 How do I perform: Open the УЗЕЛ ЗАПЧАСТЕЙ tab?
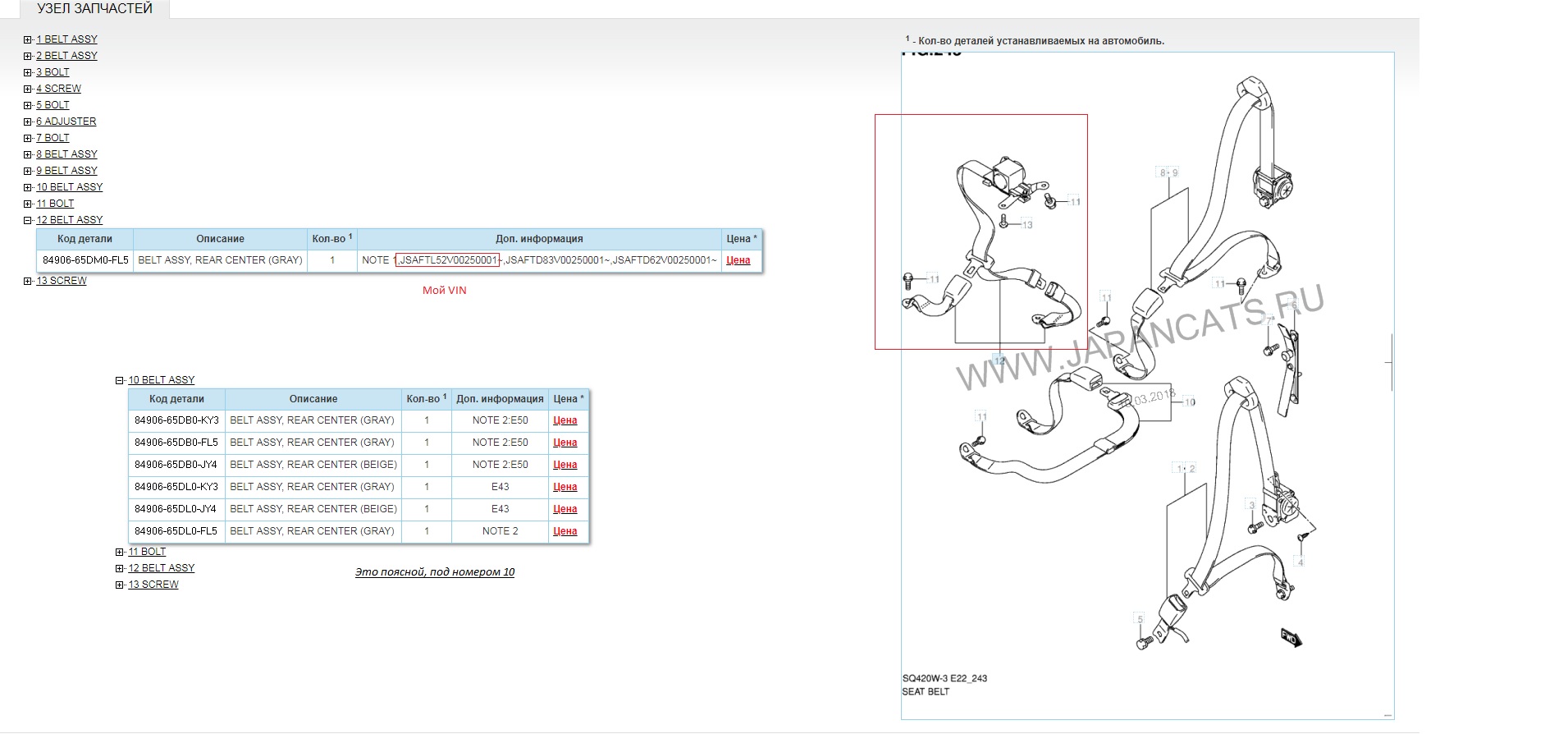[94, 9]
